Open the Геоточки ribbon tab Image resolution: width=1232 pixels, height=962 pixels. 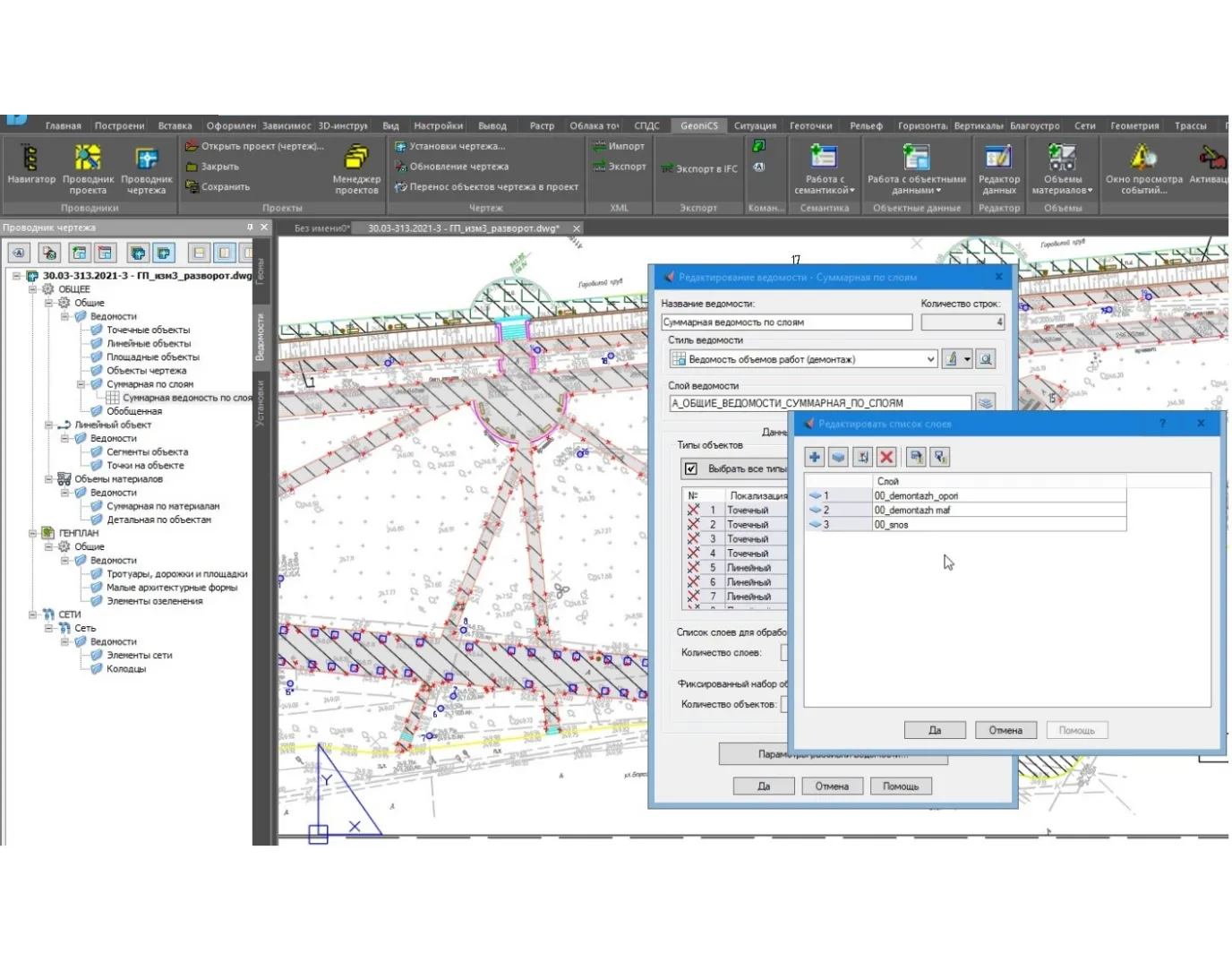tap(810, 125)
